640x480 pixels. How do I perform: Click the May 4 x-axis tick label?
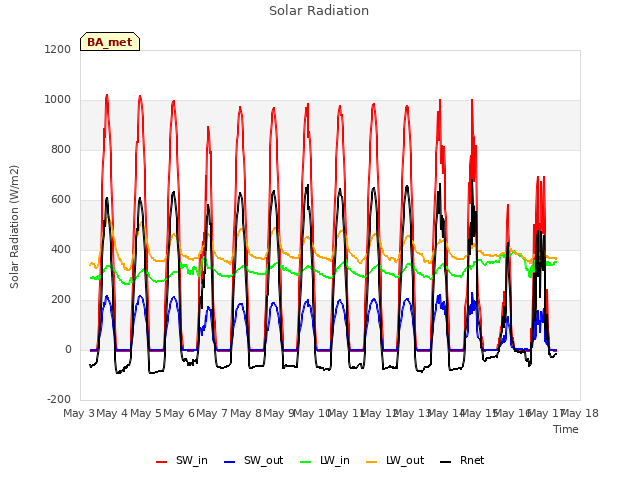click(112, 413)
